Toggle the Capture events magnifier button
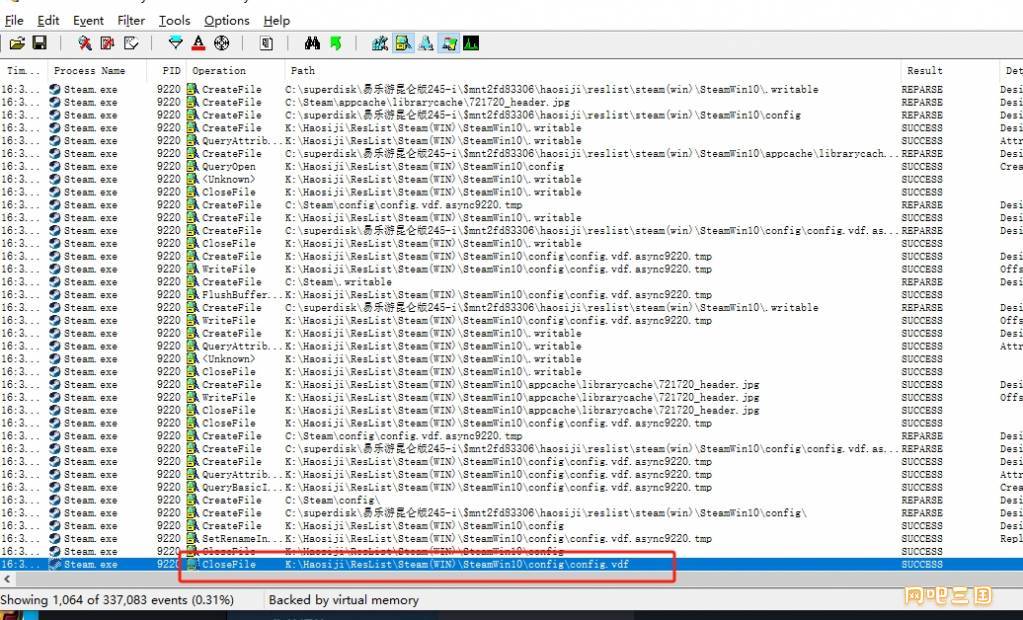This screenshot has height=620, width=1023. 85,43
